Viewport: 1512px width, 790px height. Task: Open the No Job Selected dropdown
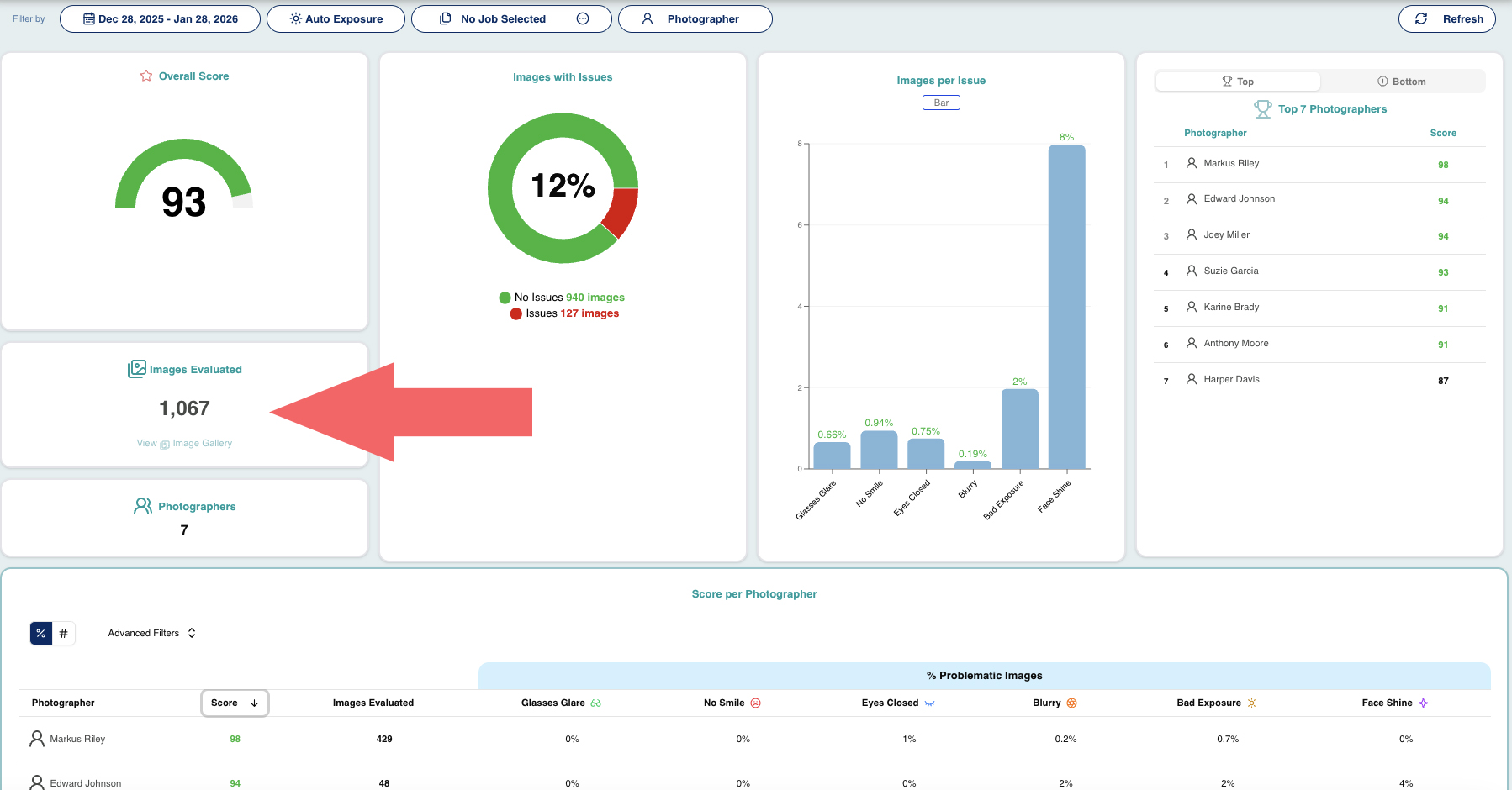511,18
